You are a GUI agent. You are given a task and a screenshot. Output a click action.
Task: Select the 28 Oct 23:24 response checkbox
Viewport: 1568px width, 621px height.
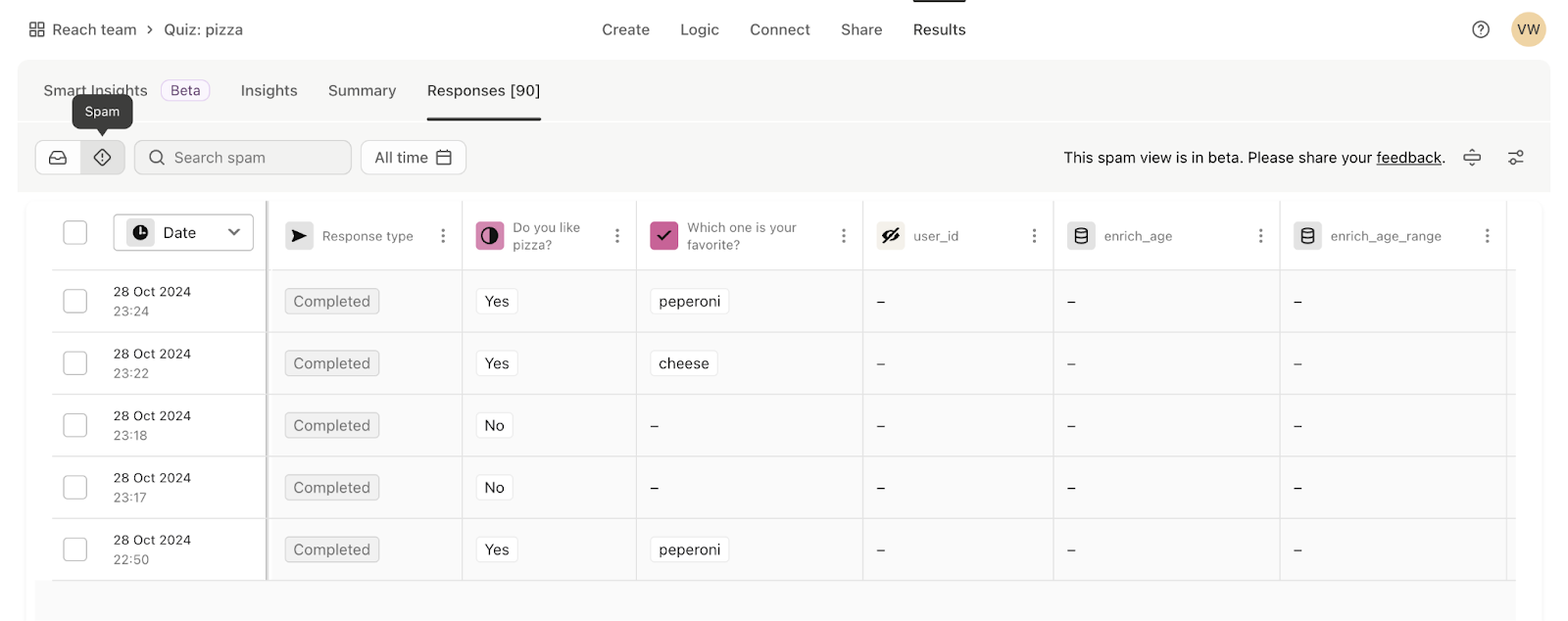(x=75, y=301)
